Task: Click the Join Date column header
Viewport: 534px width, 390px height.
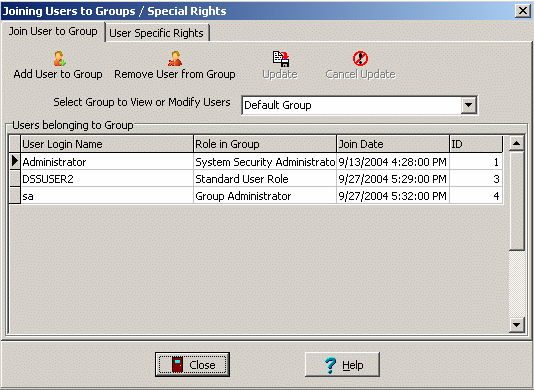Action: click(x=393, y=144)
